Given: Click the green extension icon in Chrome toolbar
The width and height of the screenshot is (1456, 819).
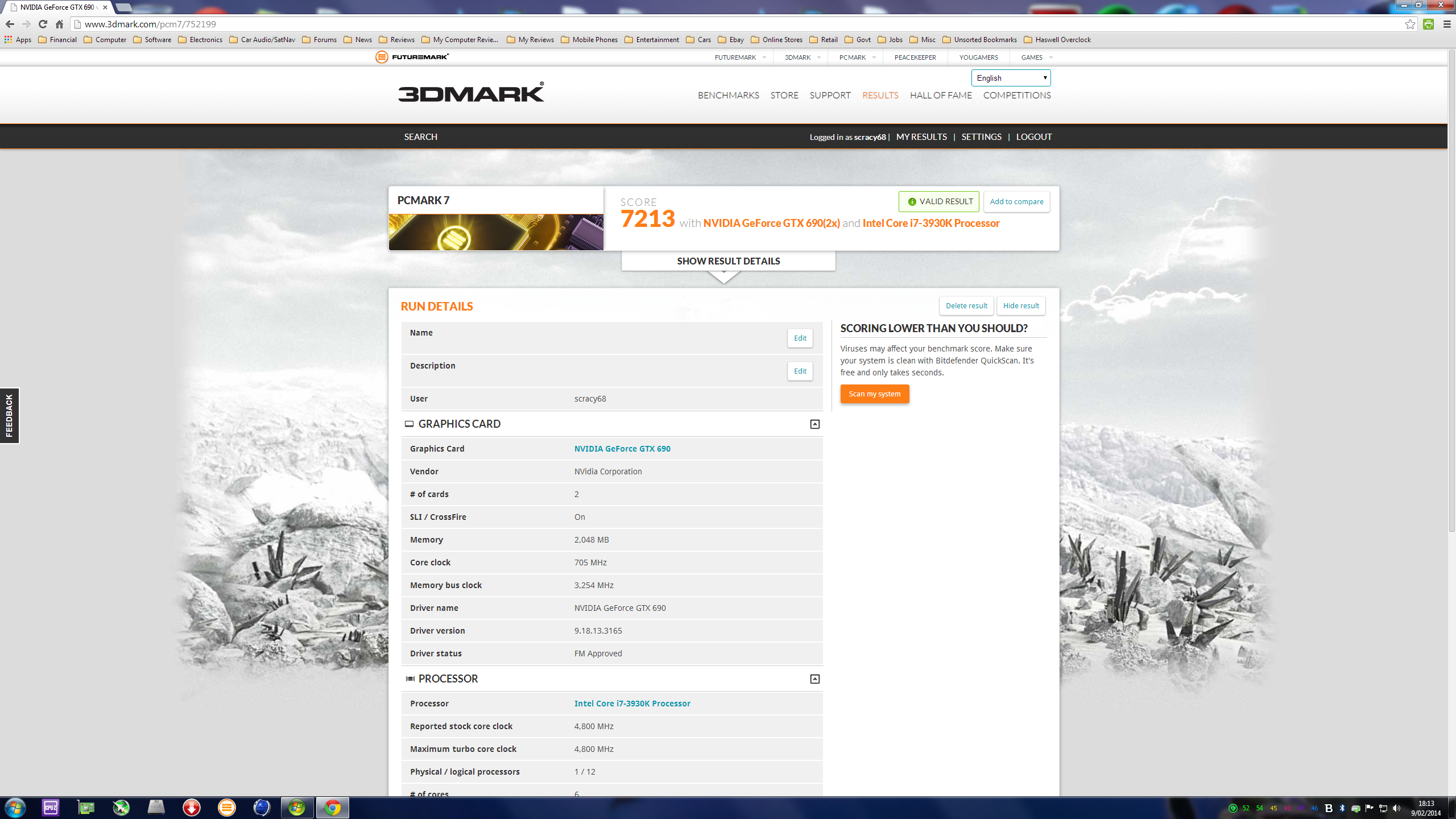Looking at the screenshot, I should click(x=1428, y=24).
